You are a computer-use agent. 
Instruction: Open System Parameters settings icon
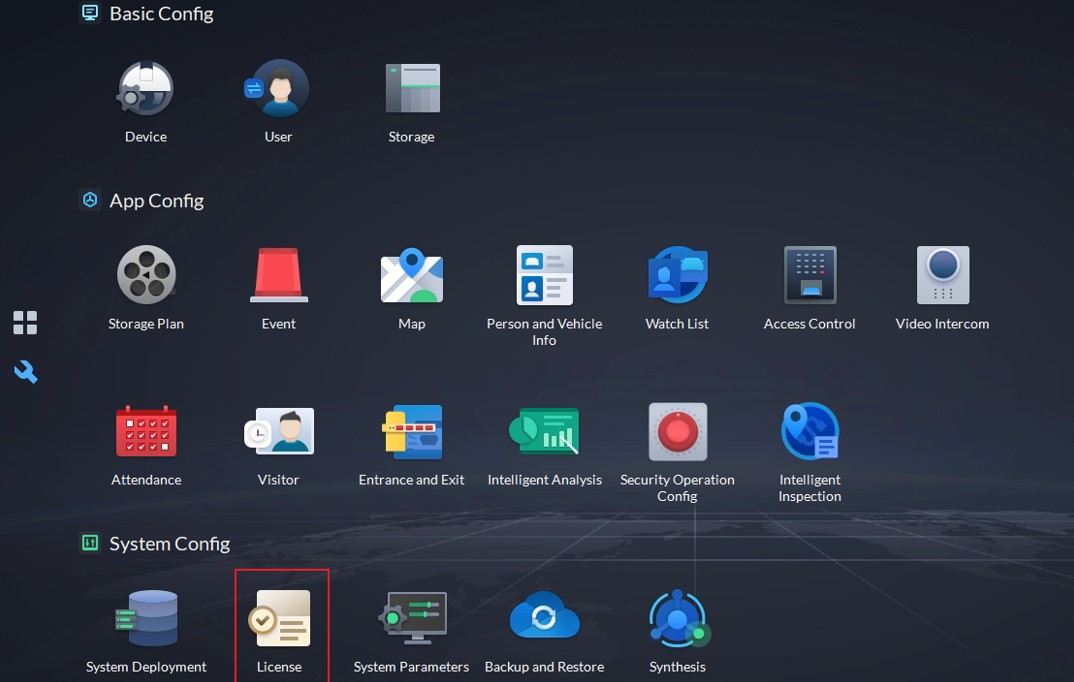click(412, 619)
